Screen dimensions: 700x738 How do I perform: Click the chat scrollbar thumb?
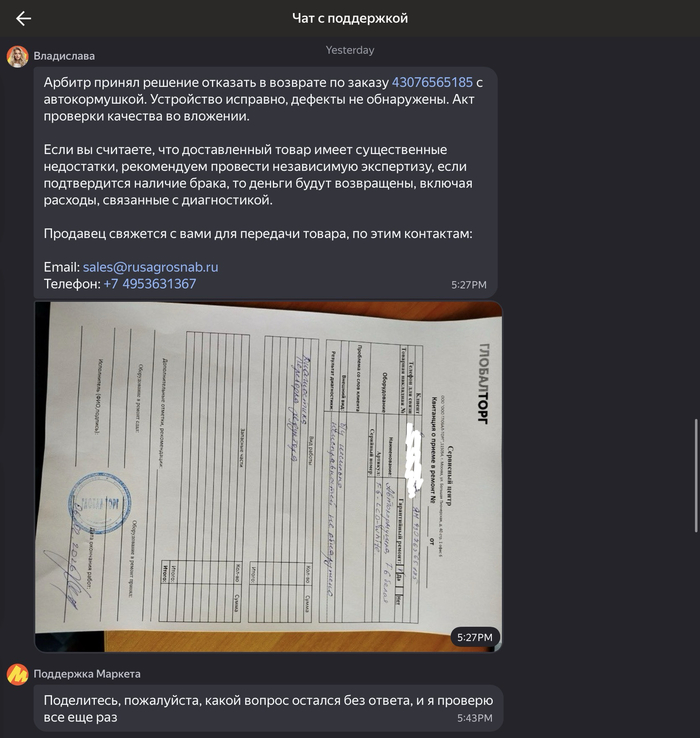[696, 475]
